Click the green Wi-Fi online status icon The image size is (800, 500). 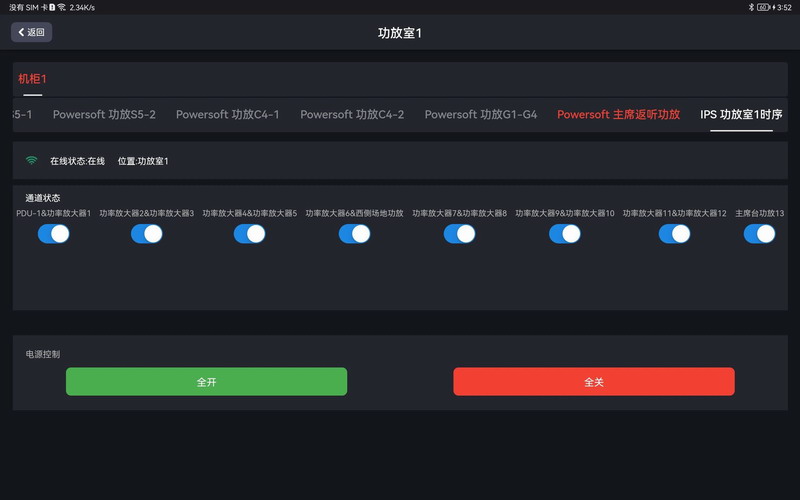[32, 160]
